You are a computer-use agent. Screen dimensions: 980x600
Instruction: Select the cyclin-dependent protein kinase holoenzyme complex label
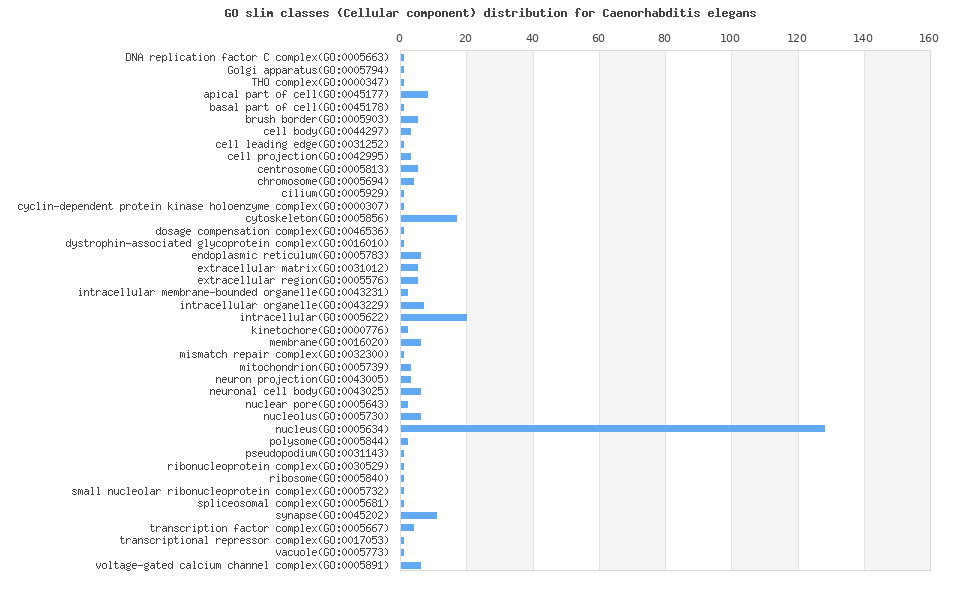coord(206,206)
